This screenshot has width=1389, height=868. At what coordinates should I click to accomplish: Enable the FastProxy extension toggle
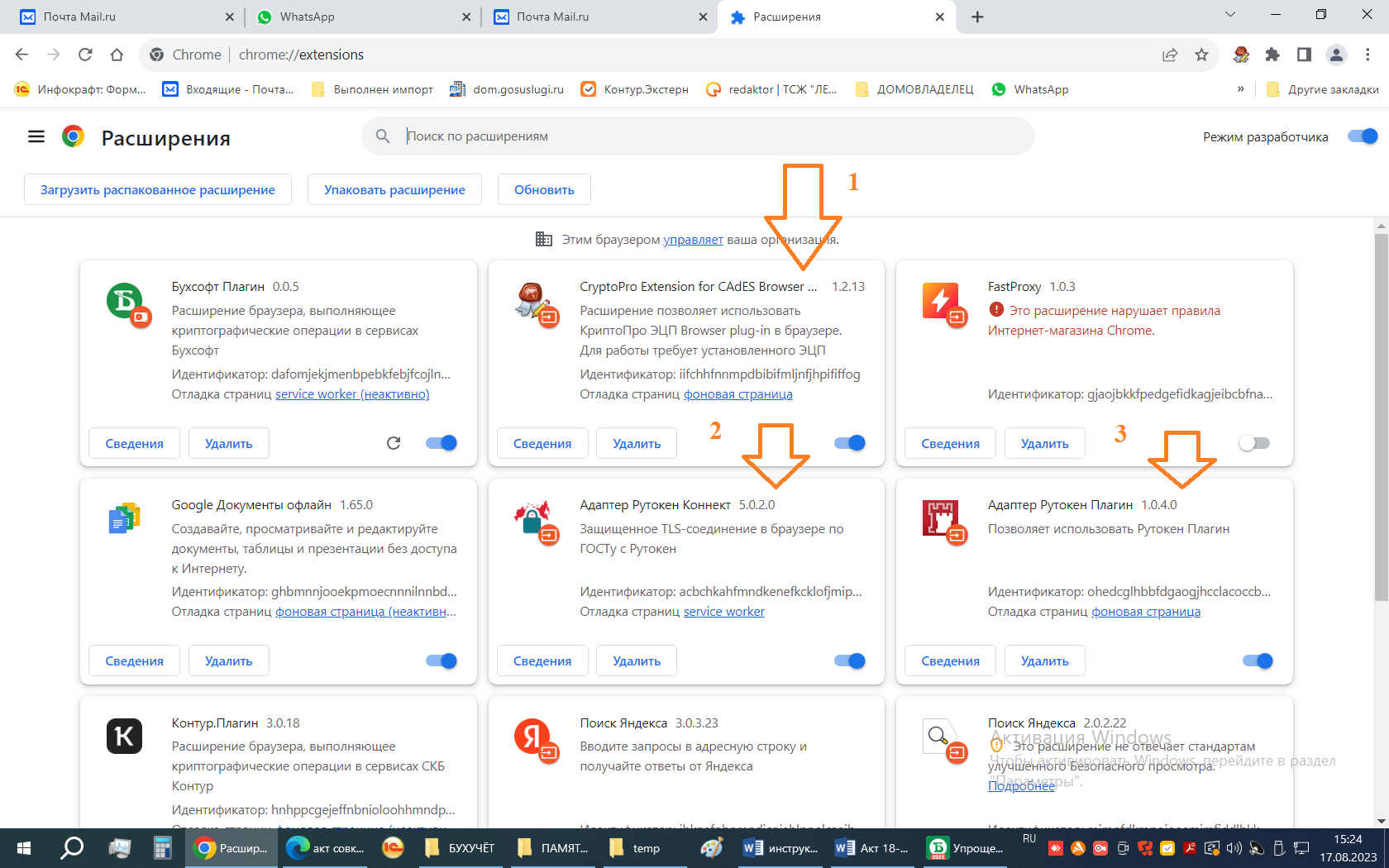(1254, 443)
